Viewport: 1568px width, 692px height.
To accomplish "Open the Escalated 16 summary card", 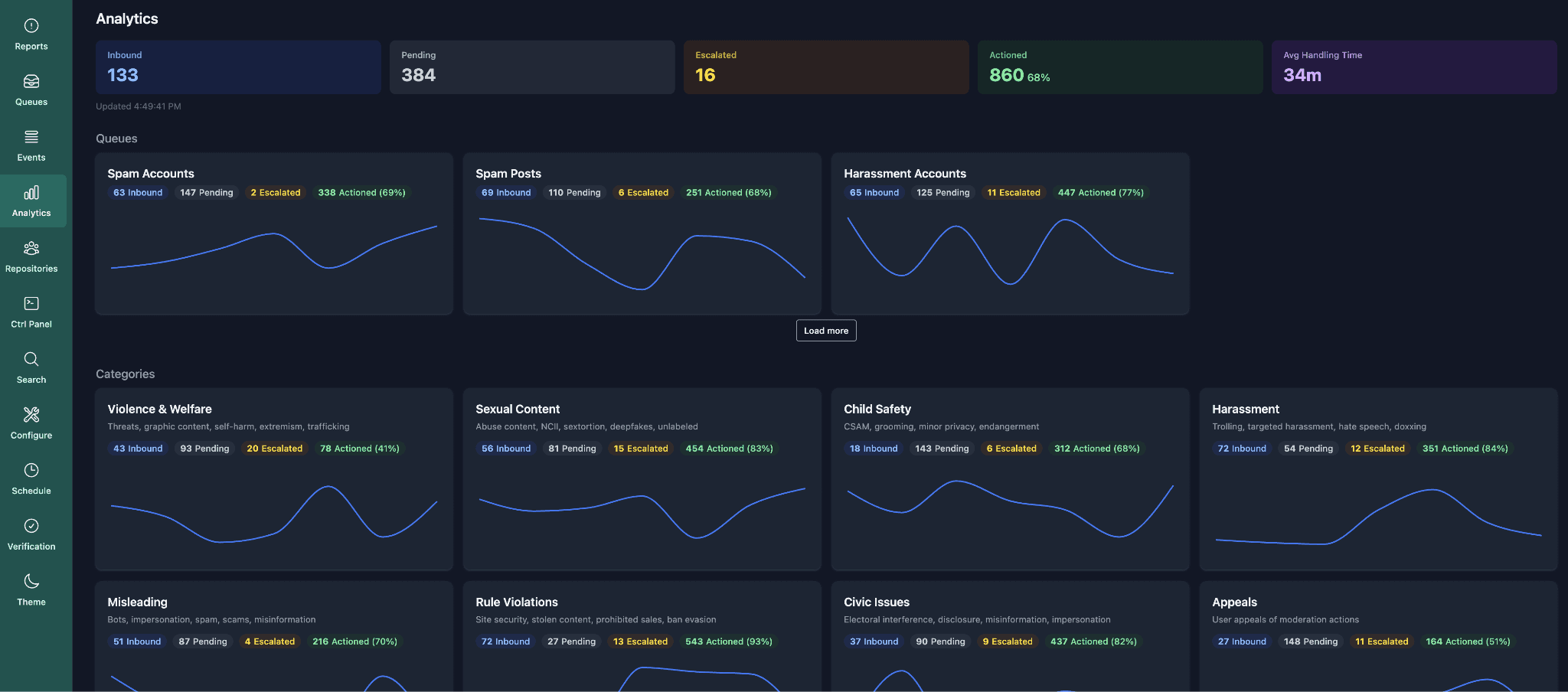I will (826, 67).
